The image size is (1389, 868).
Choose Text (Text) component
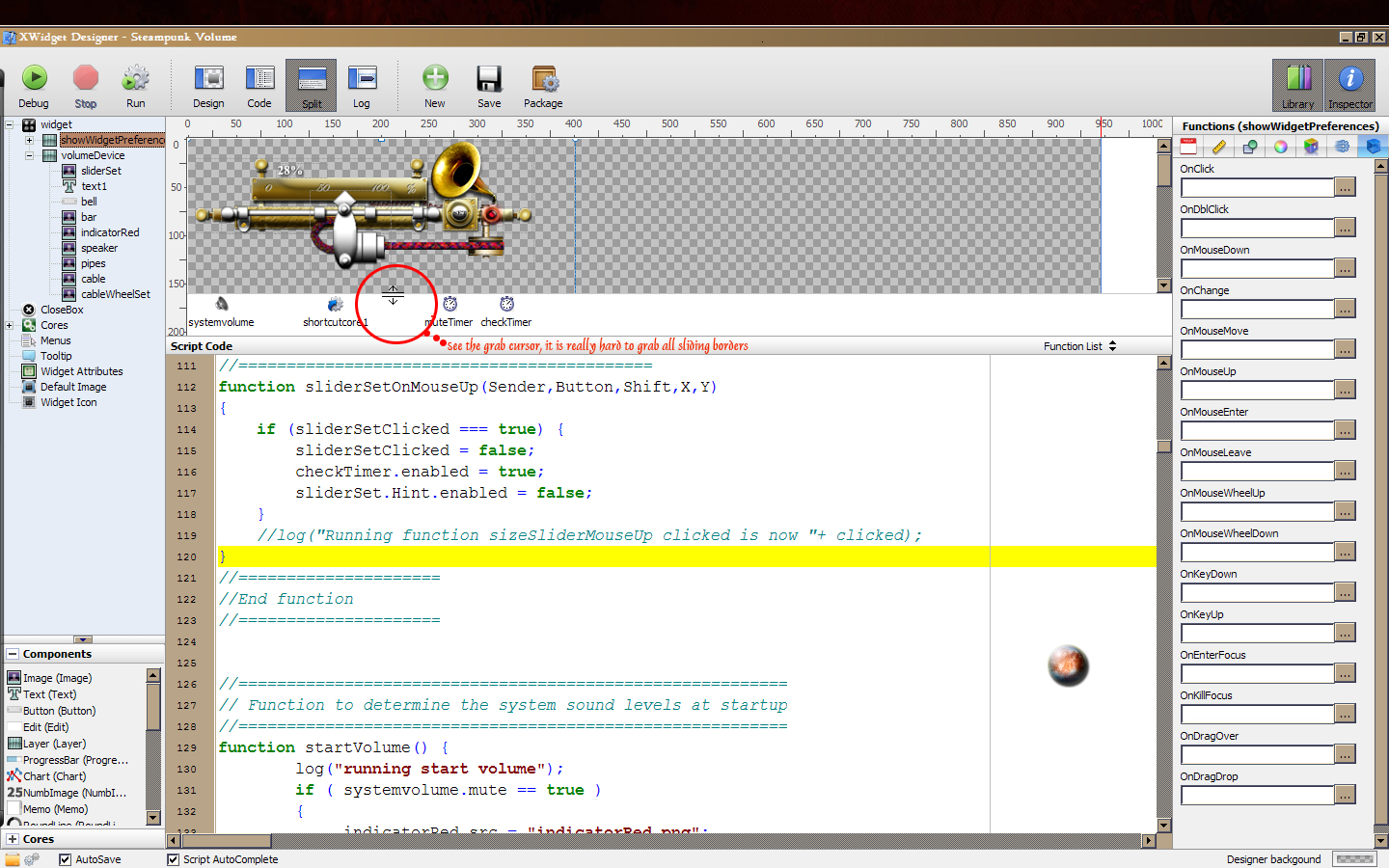coord(49,694)
